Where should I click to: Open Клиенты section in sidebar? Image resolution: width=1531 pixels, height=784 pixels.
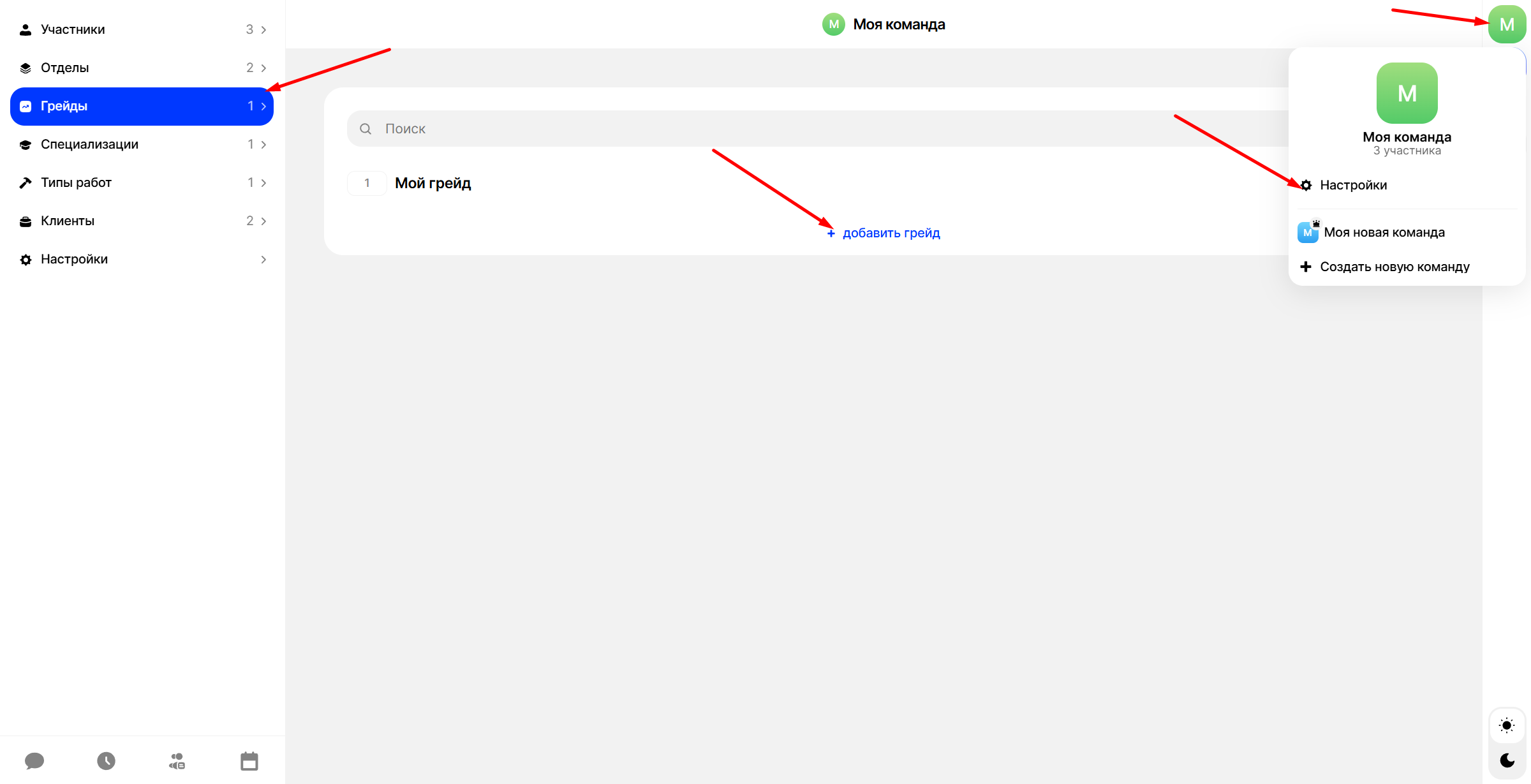[68, 221]
